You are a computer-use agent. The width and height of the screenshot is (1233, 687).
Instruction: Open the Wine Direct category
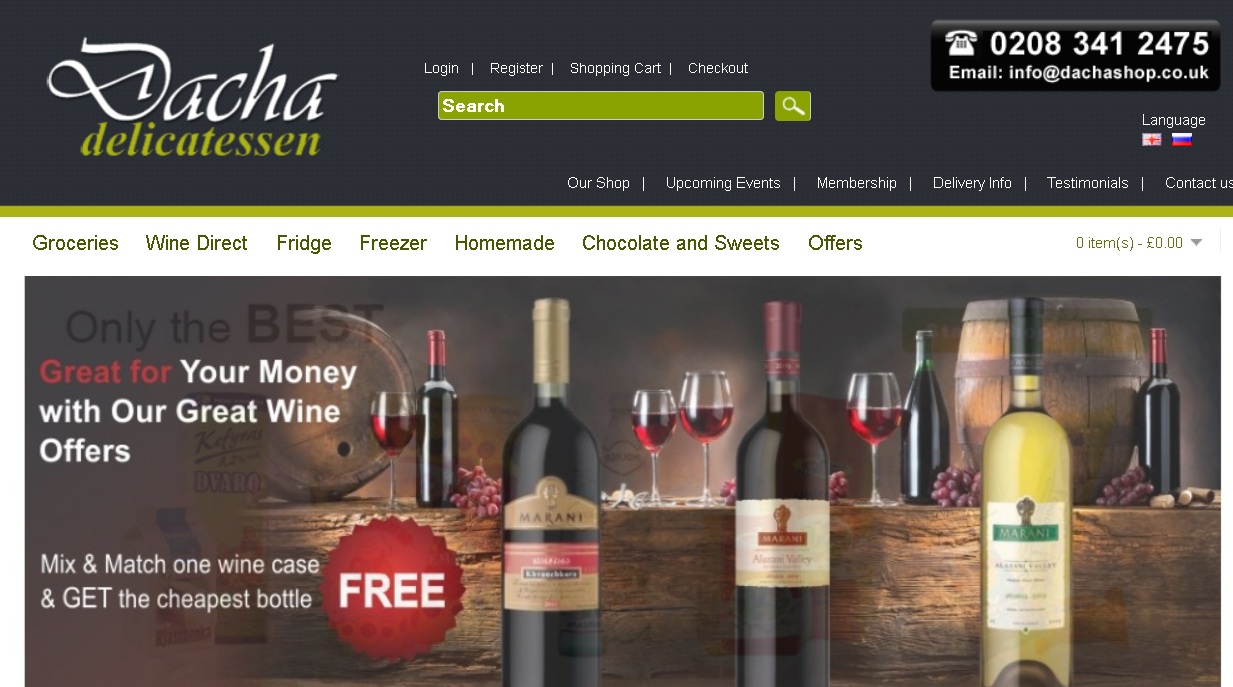tap(196, 243)
